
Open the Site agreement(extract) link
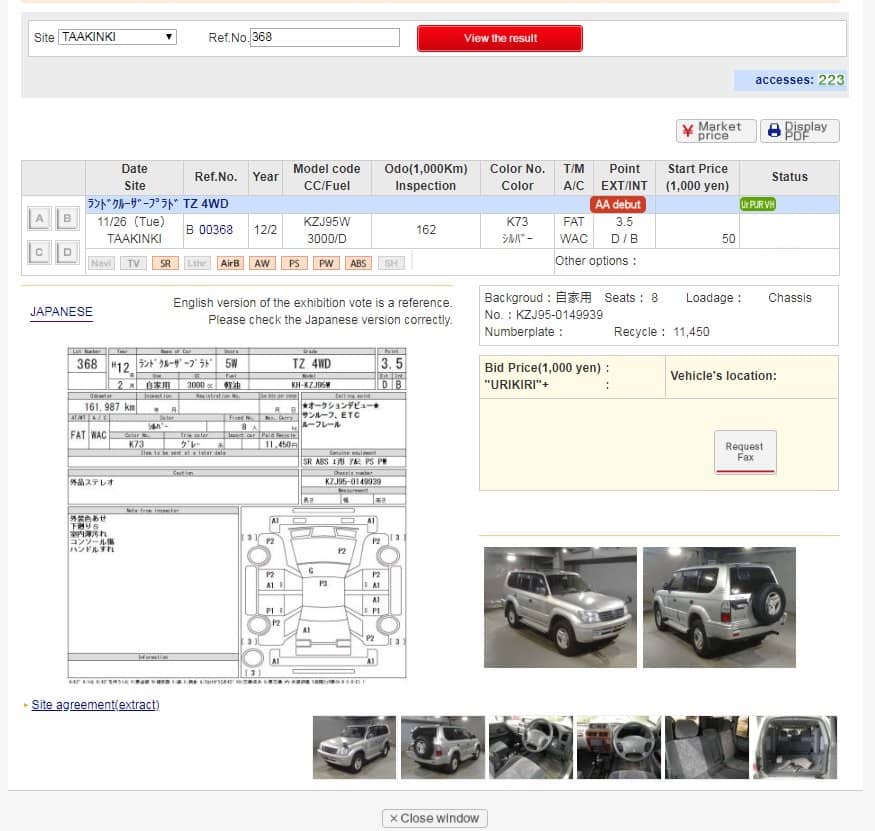(95, 705)
